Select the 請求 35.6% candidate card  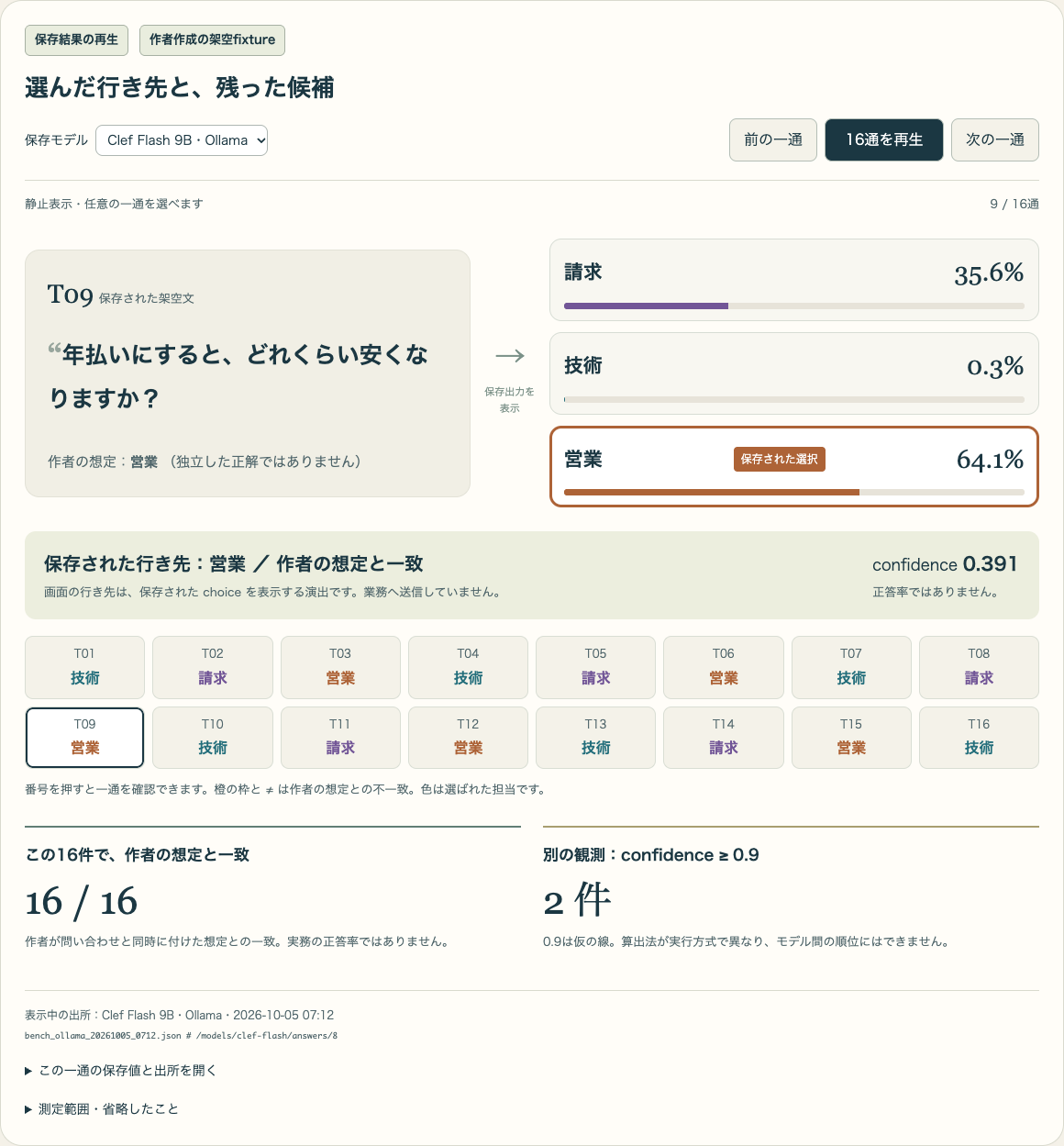coord(794,280)
